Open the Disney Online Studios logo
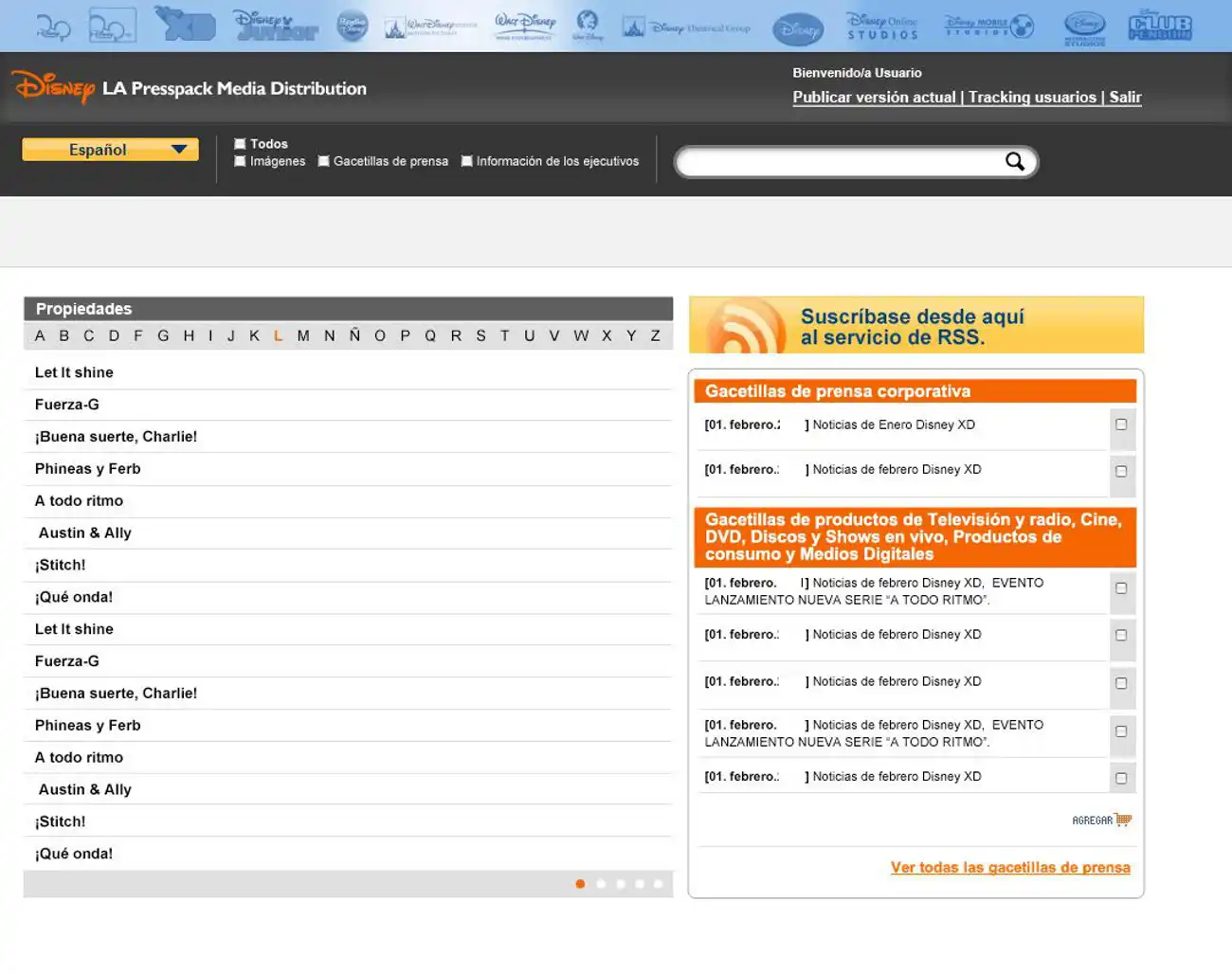Viewport: 1232px width, 974px height. [882, 27]
